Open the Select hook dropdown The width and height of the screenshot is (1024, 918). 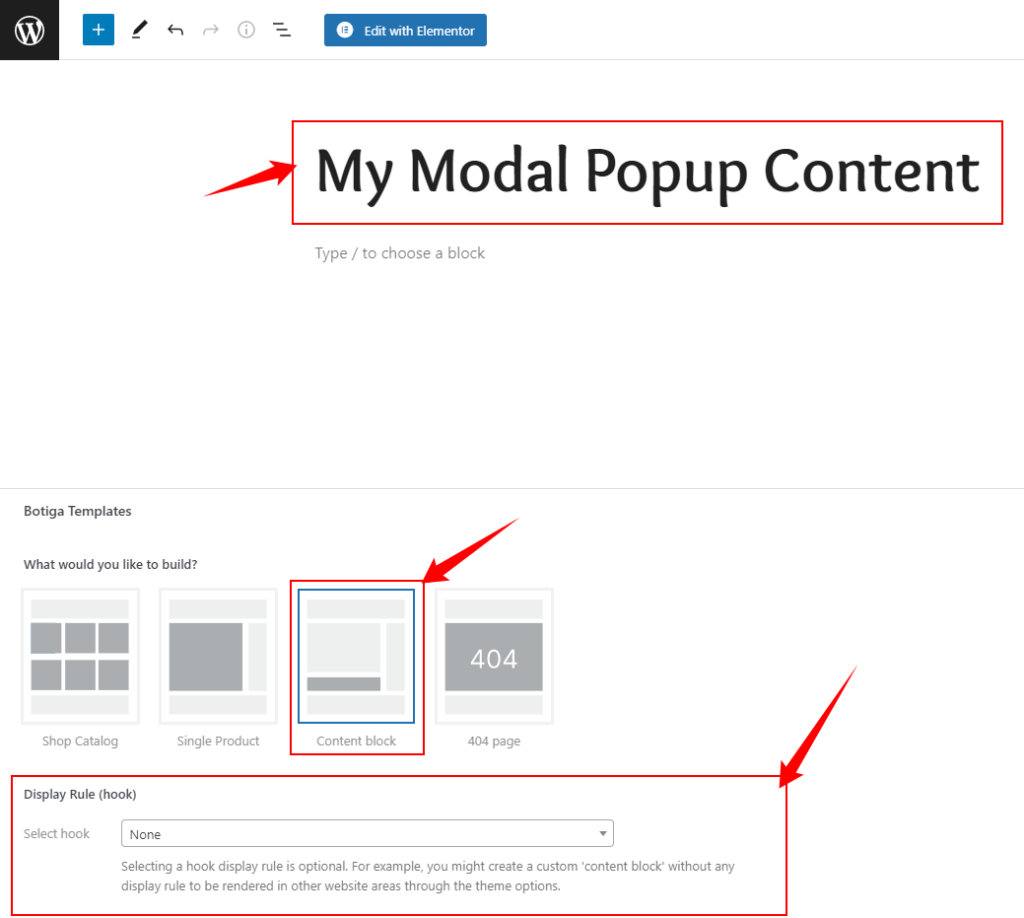click(x=367, y=833)
